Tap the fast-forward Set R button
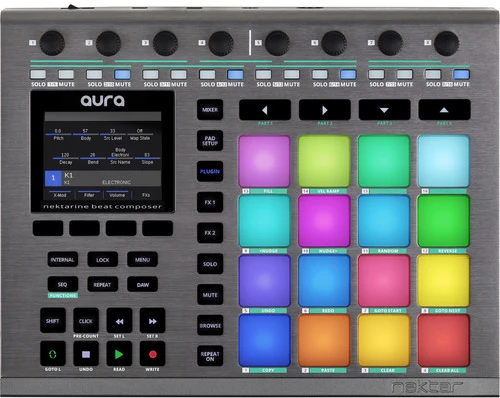Screen dimensions: 500x398 [152, 321]
